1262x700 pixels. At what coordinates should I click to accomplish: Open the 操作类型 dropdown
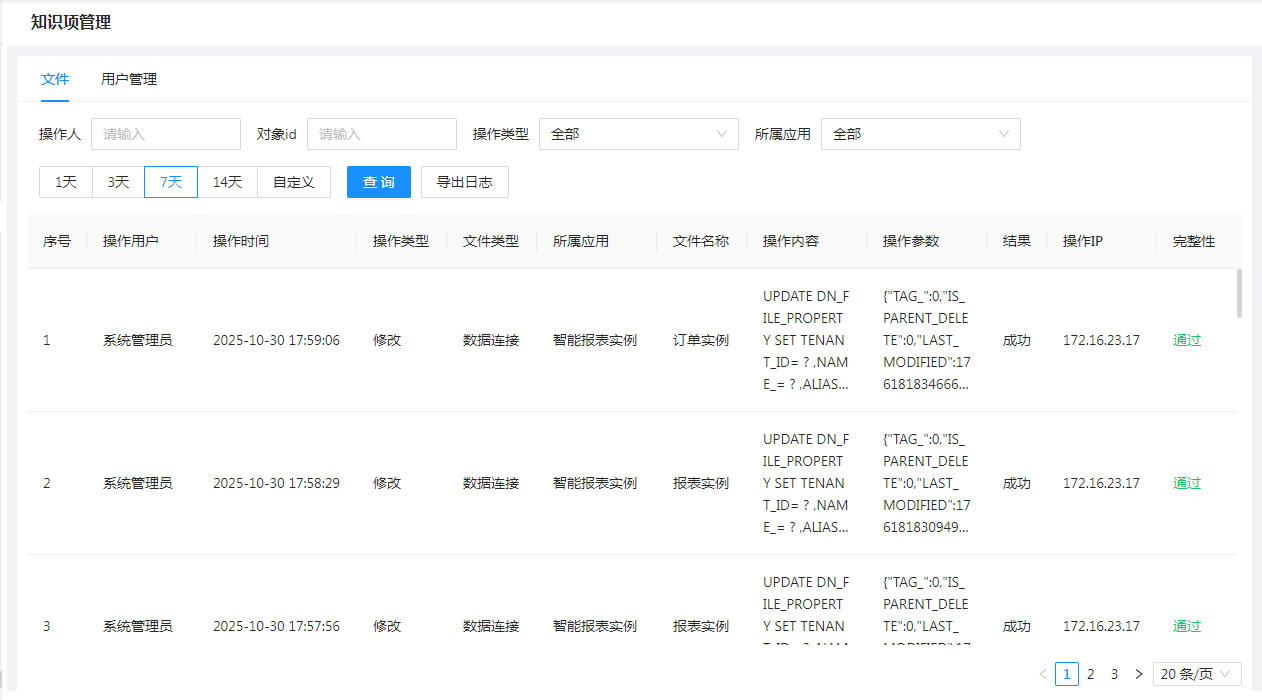[x=638, y=134]
